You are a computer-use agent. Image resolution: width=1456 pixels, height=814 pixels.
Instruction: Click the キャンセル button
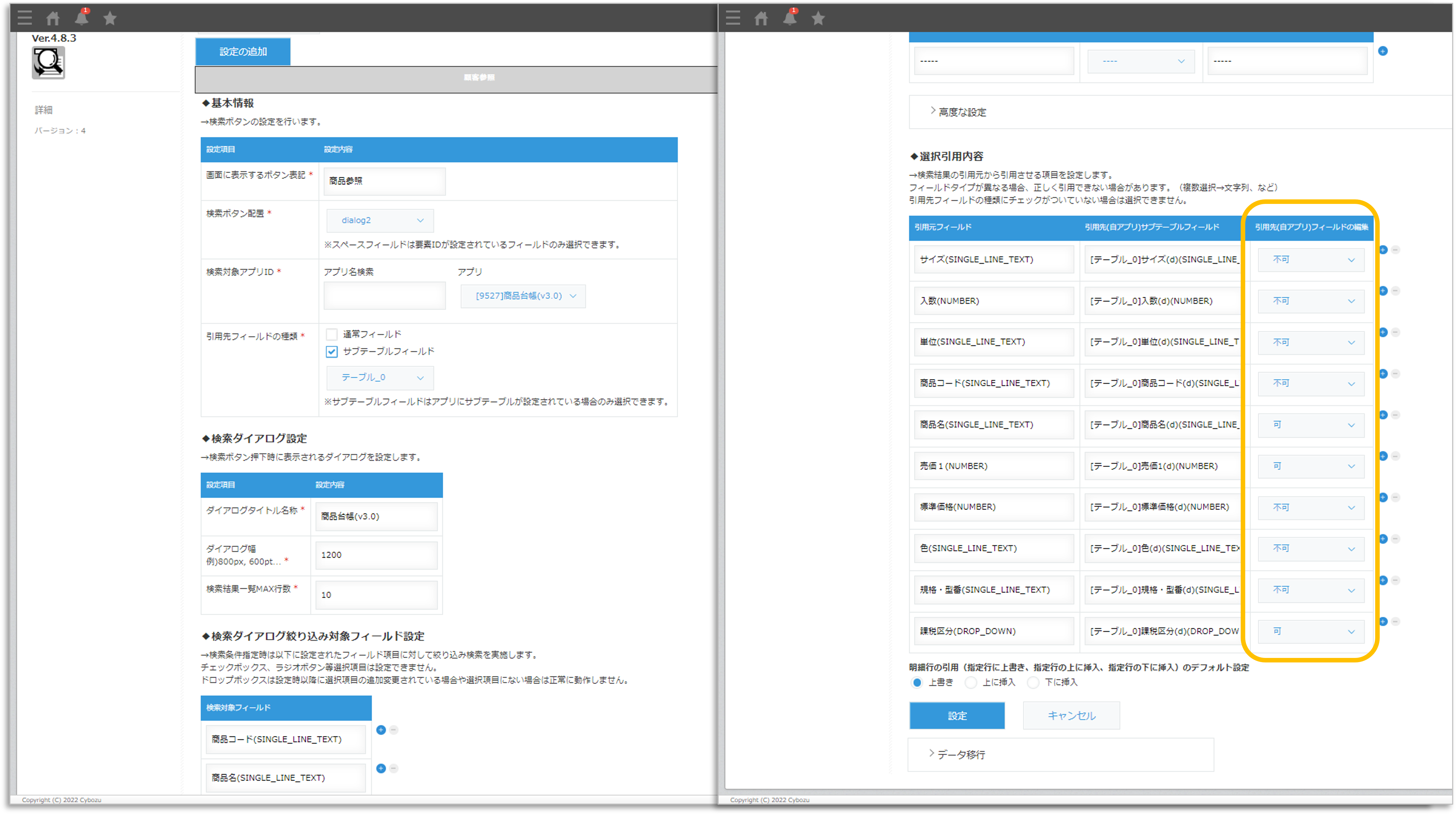pos(1071,716)
